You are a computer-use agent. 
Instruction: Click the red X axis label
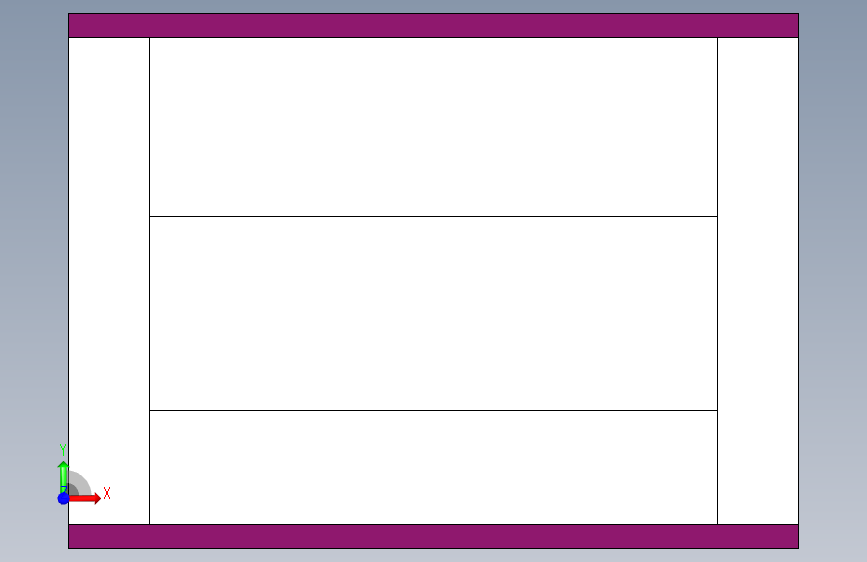click(x=107, y=493)
